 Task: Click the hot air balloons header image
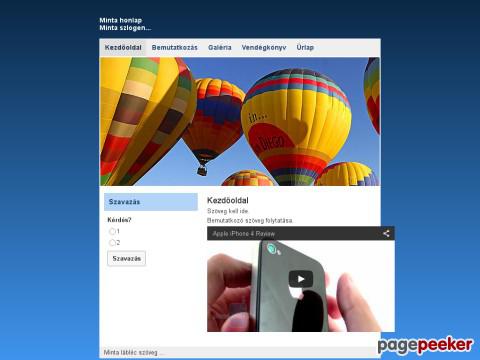240,122
